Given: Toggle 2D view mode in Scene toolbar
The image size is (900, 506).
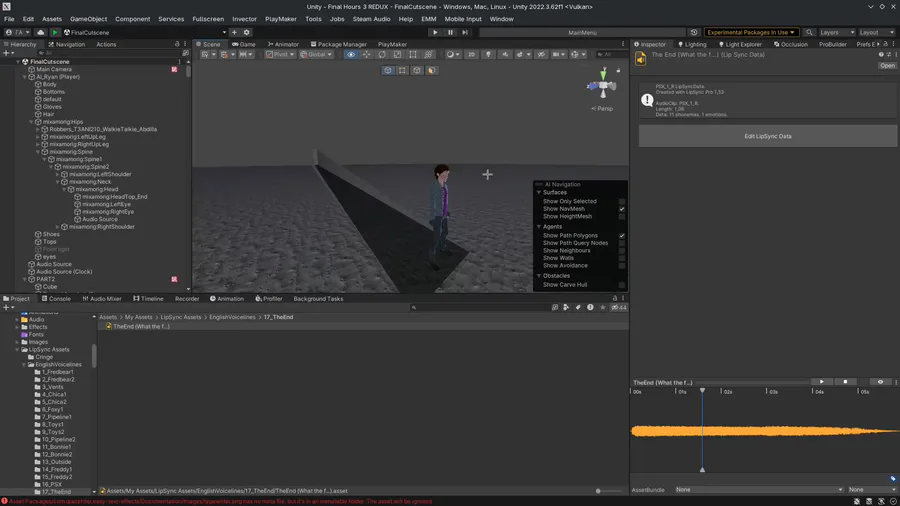Looking at the screenshot, I should click(x=471, y=55).
